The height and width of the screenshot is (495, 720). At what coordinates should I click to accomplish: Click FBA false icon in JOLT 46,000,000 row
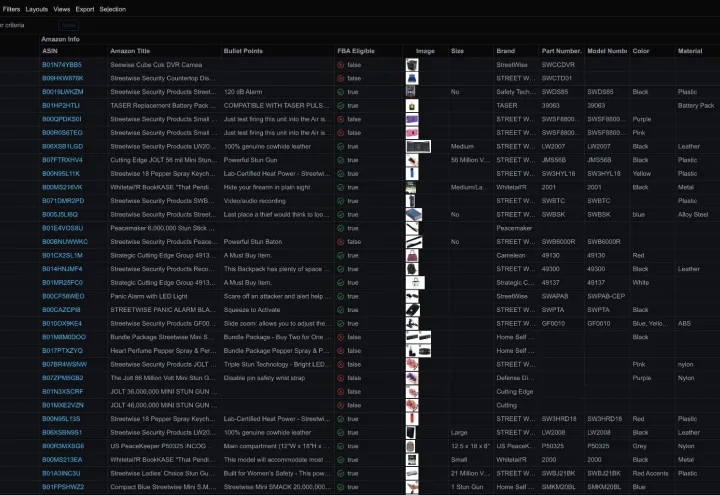341,405
